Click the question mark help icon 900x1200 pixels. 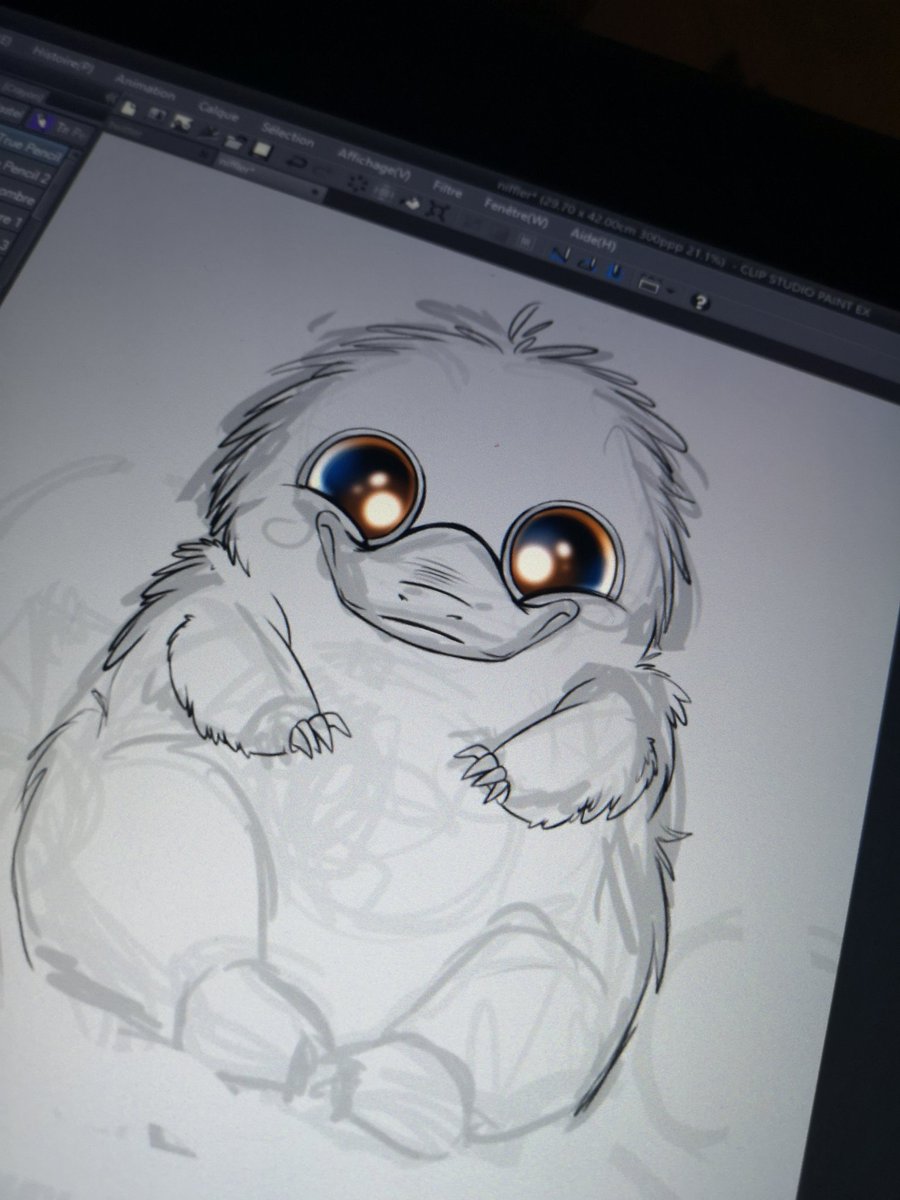click(x=699, y=302)
